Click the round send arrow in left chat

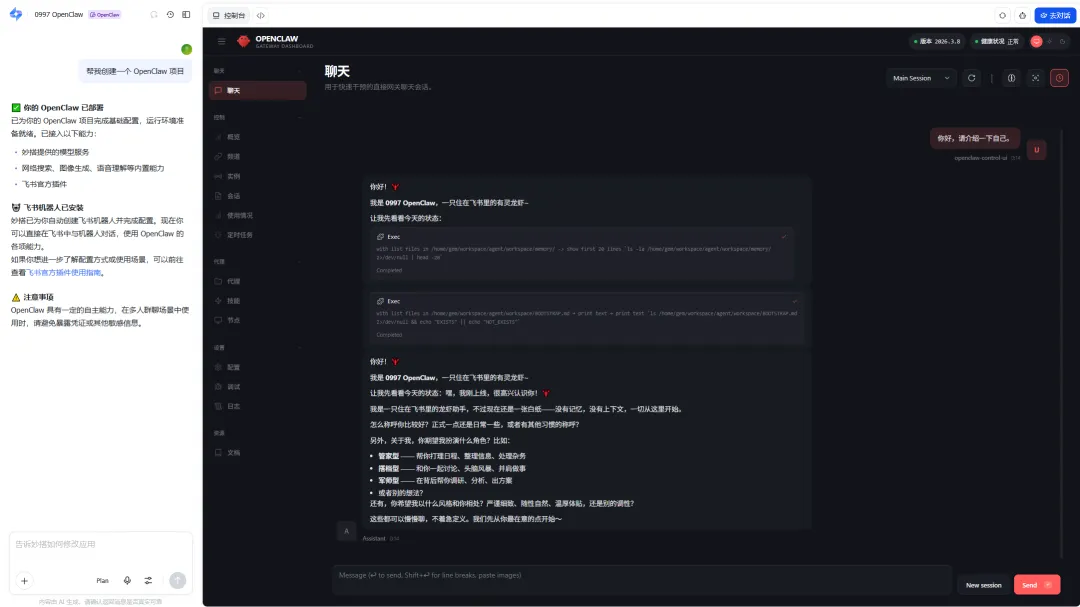click(x=178, y=581)
